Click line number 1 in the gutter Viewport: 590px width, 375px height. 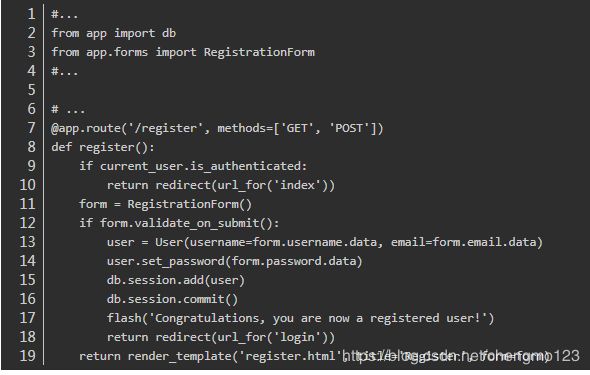tap(32, 14)
